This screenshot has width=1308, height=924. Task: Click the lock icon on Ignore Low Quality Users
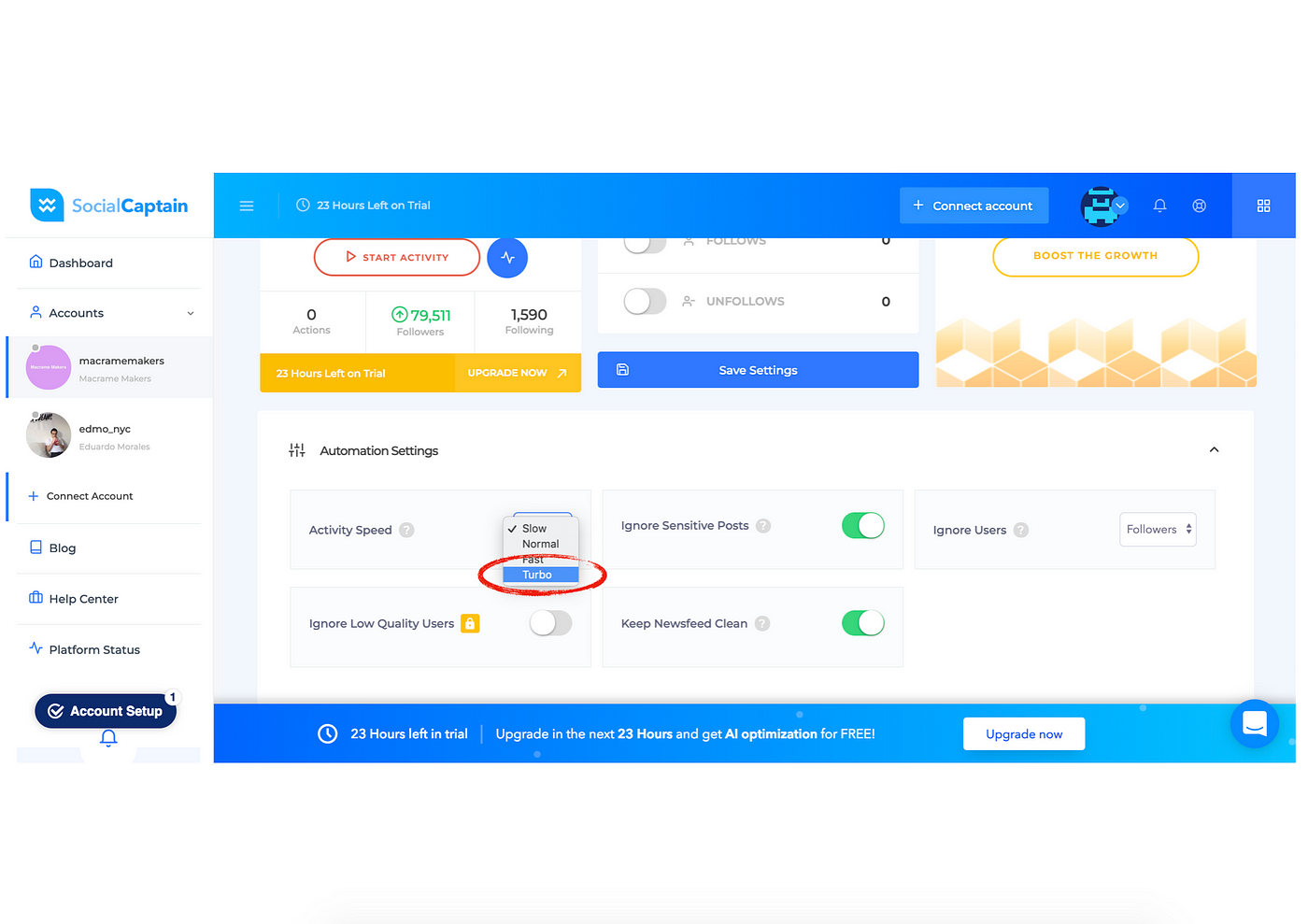coord(470,623)
